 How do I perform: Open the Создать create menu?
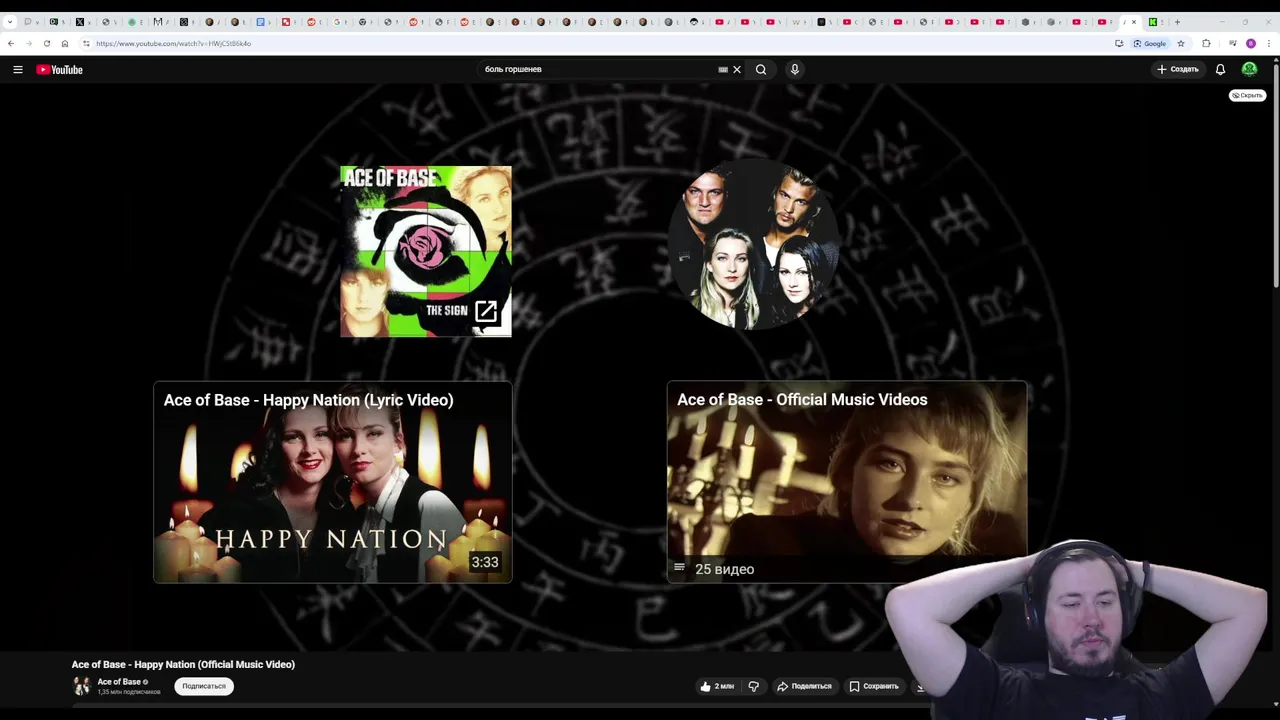coord(1177,69)
